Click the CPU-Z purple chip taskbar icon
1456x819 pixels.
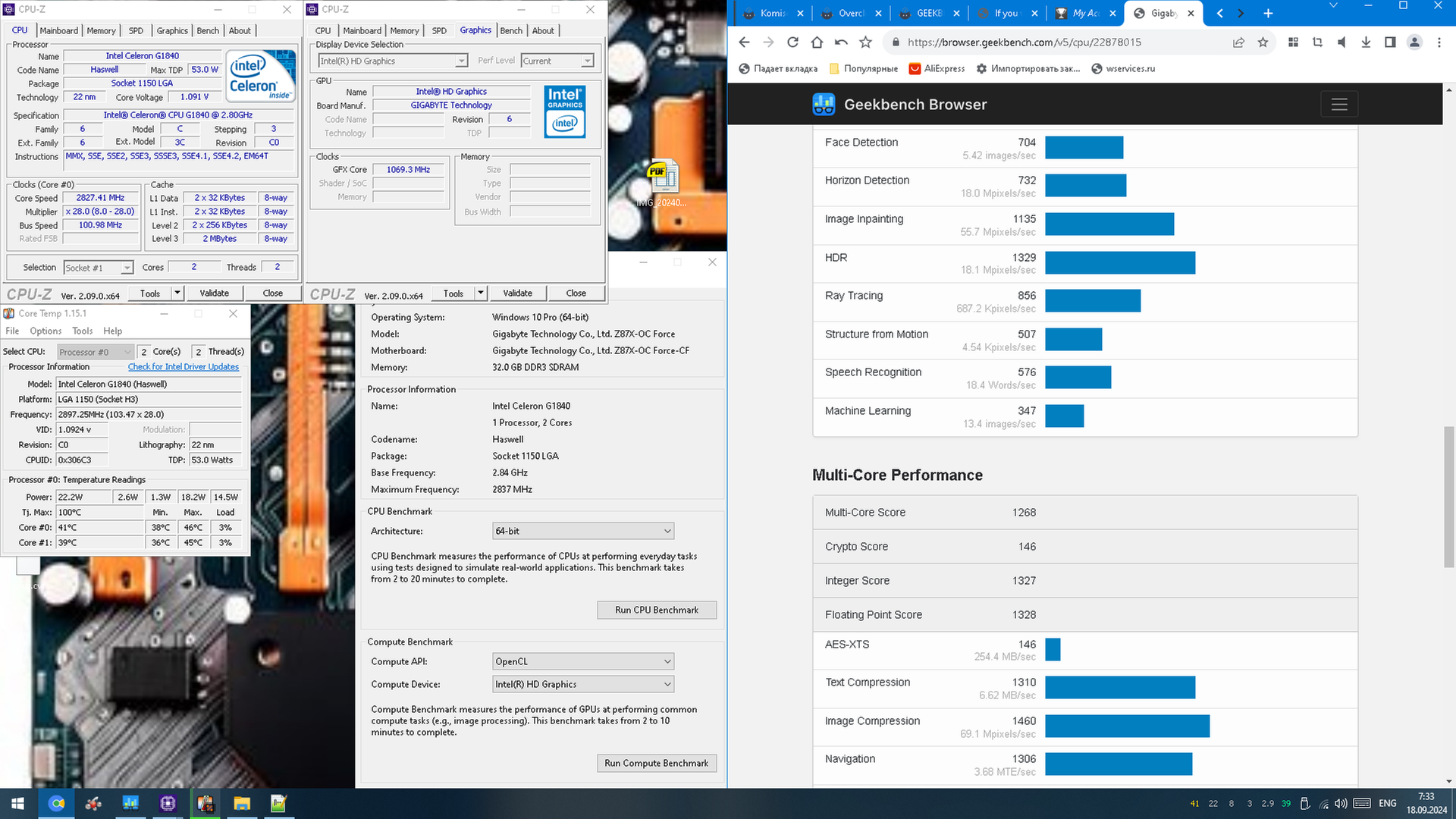coord(168,803)
